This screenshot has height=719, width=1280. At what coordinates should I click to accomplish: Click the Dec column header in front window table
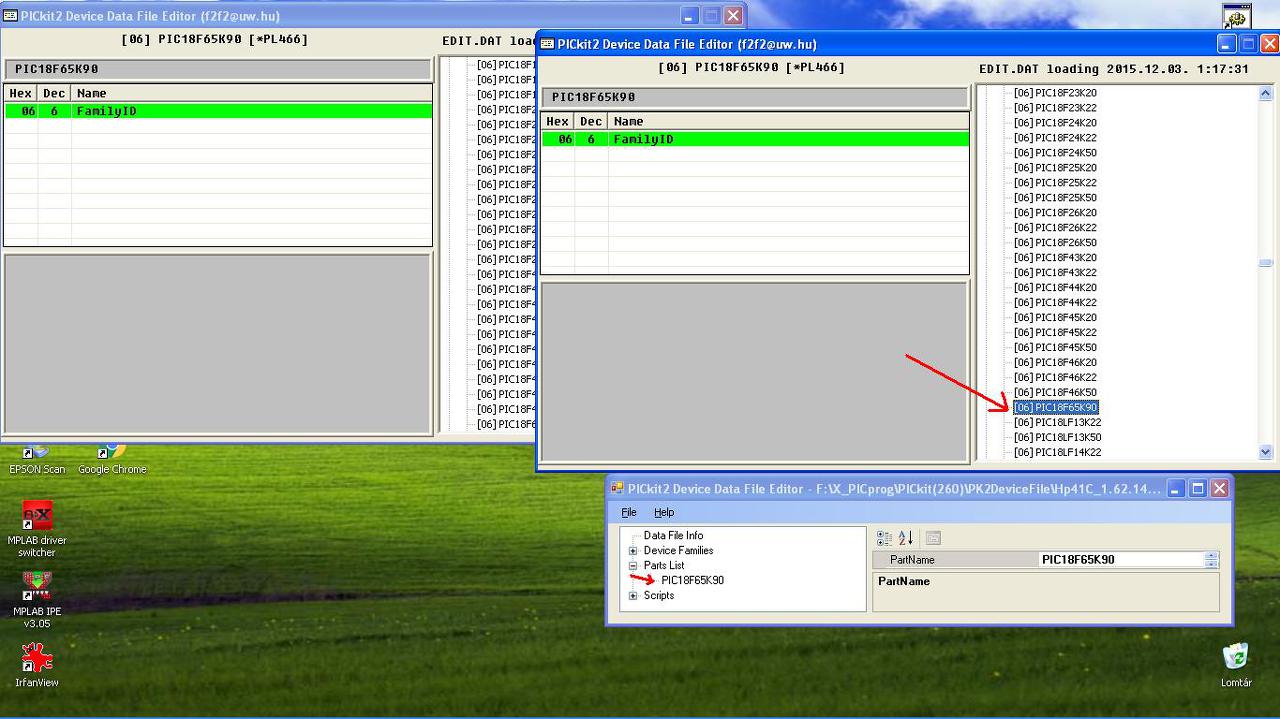[x=591, y=121]
